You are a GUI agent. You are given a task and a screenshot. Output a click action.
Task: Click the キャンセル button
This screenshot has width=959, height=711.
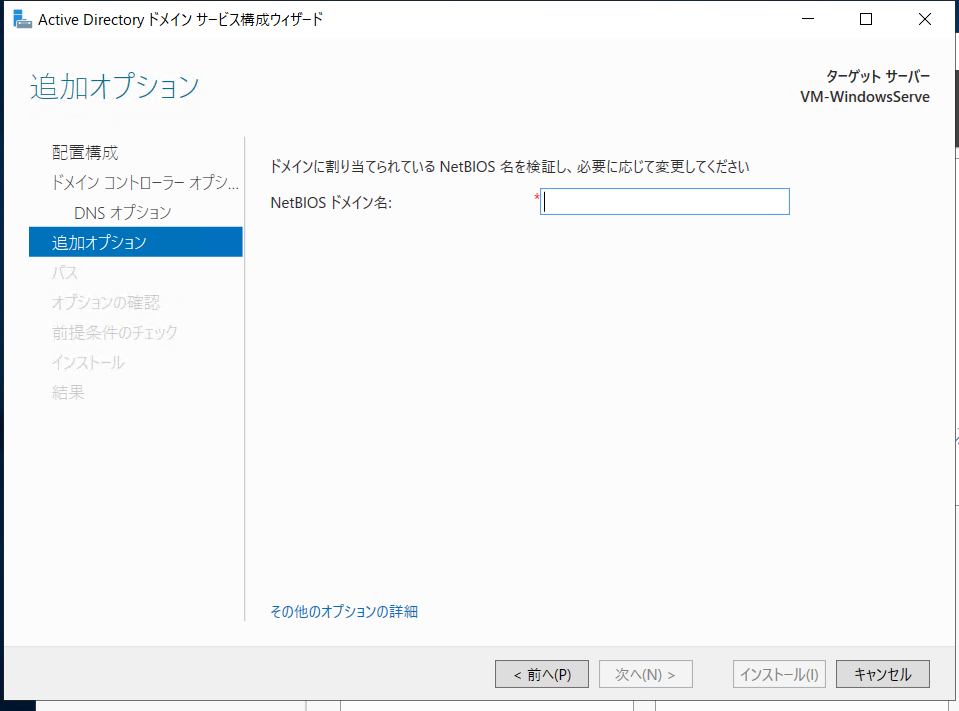coord(882,673)
